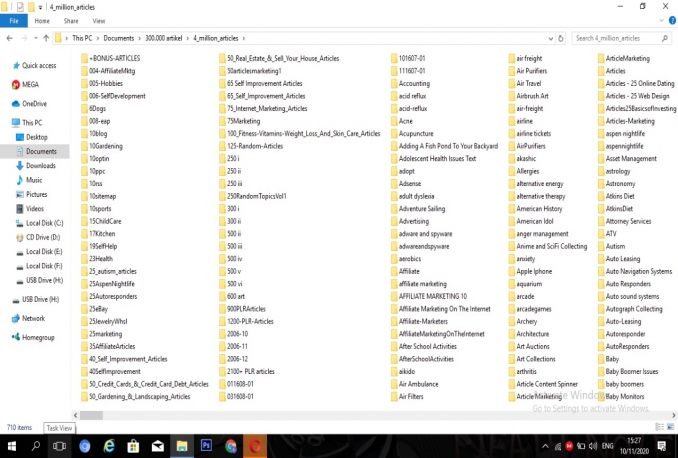Select Network in the navigation pane
The image size is (678, 458).
click(33, 318)
